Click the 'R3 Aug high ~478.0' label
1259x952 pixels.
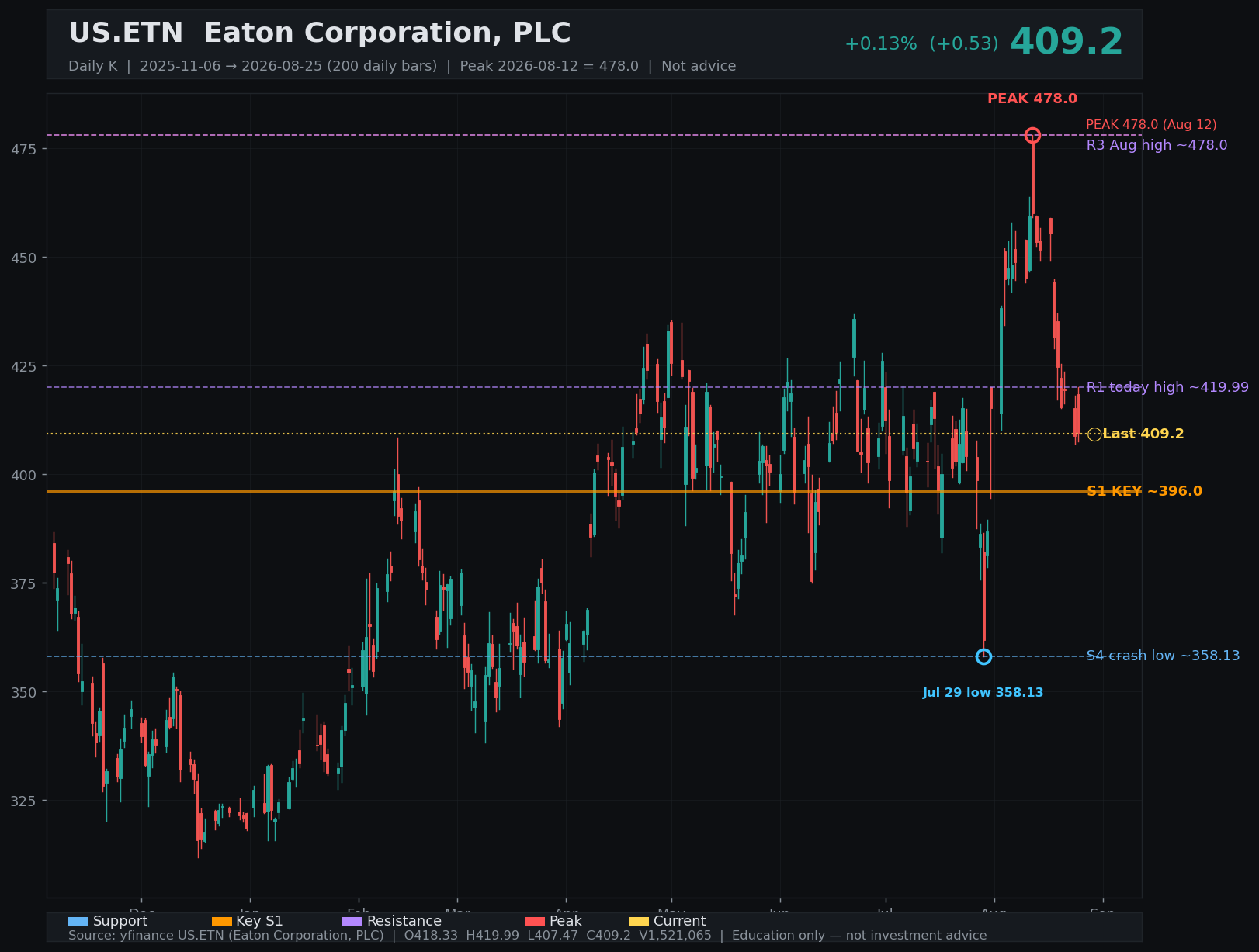click(1157, 145)
